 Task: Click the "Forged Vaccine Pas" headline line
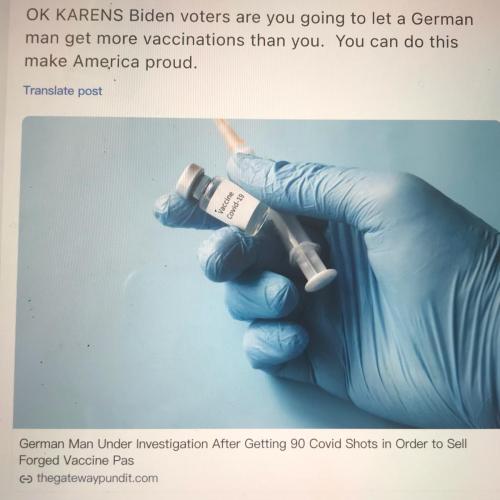click(77, 460)
